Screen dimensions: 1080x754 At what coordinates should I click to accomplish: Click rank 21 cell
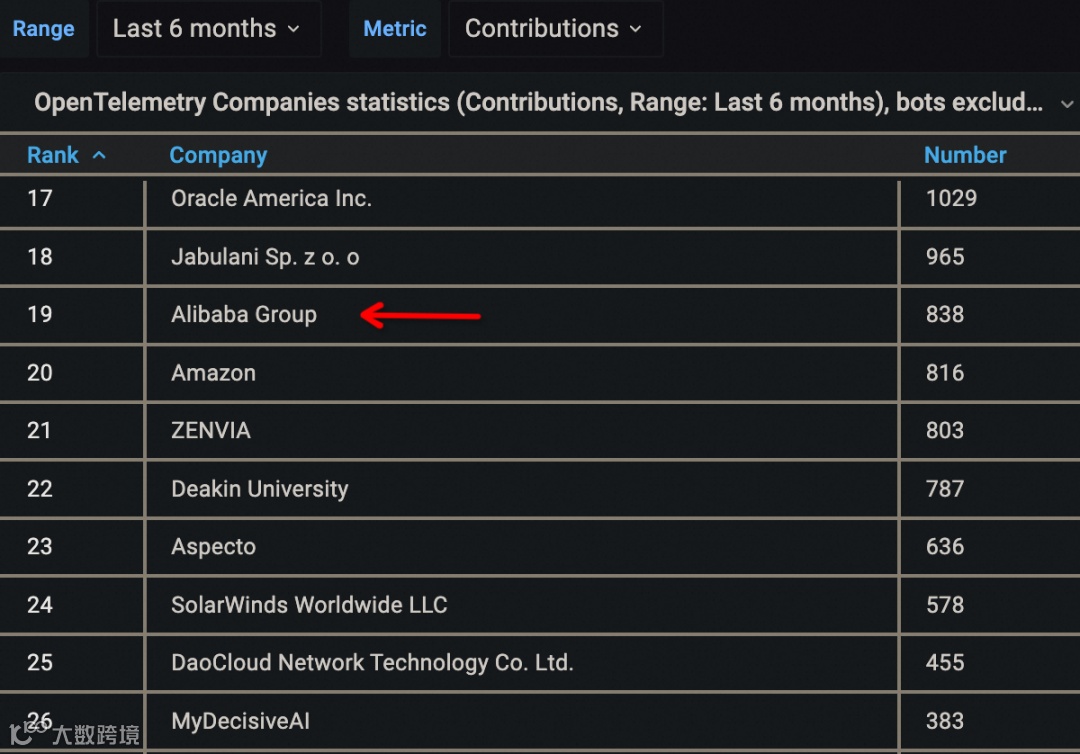pyautogui.click(x=71, y=430)
